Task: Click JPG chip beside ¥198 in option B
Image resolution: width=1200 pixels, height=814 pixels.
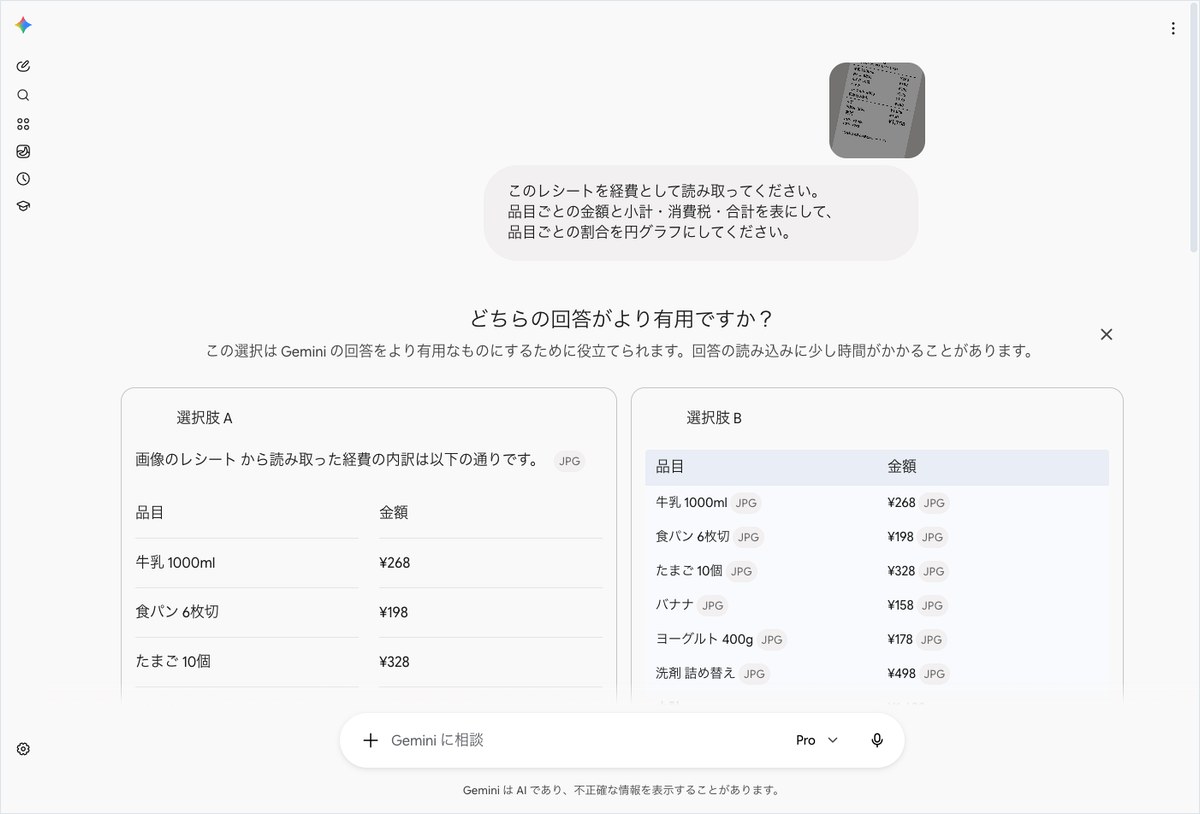Action: [932, 537]
